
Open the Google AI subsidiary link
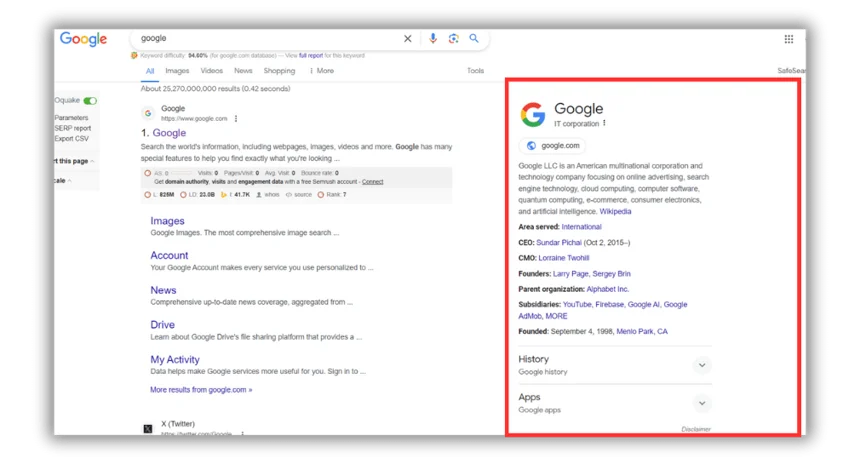[x=644, y=304]
